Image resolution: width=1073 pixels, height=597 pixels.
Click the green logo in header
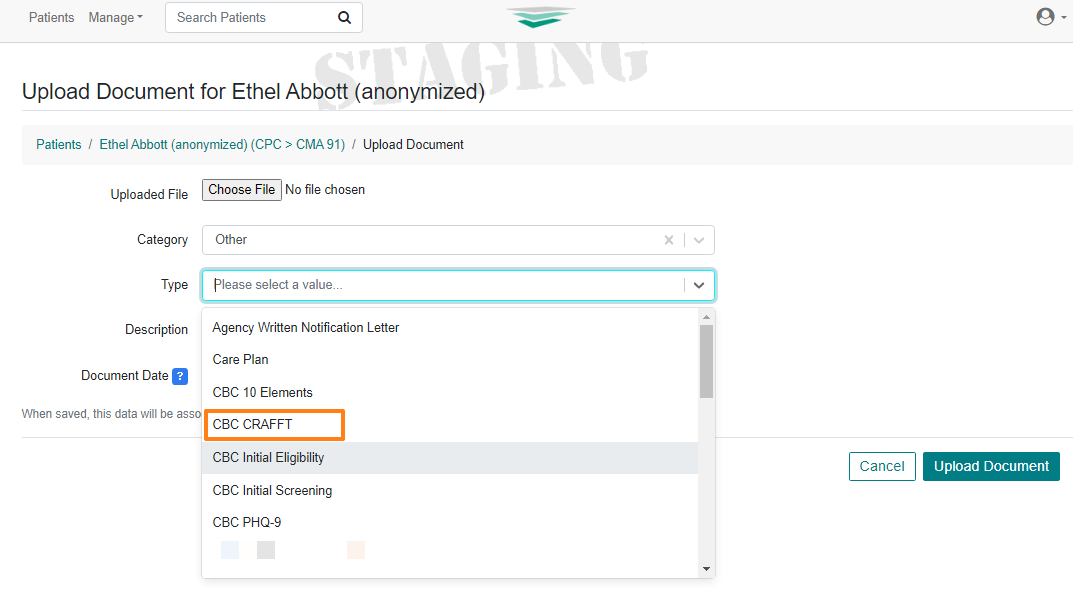click(x=540, y=17)
